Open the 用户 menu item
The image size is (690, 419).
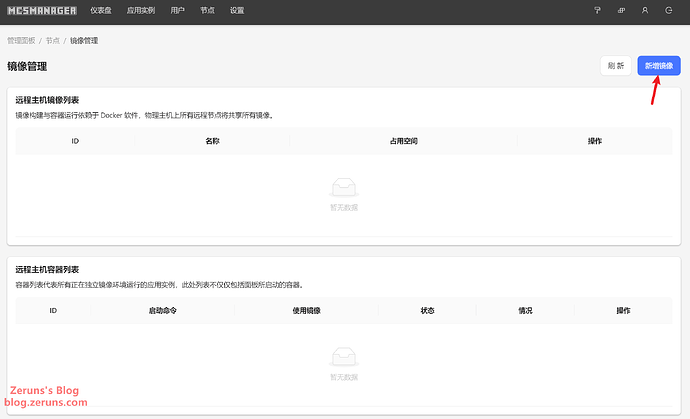click(x=177, y=10)
